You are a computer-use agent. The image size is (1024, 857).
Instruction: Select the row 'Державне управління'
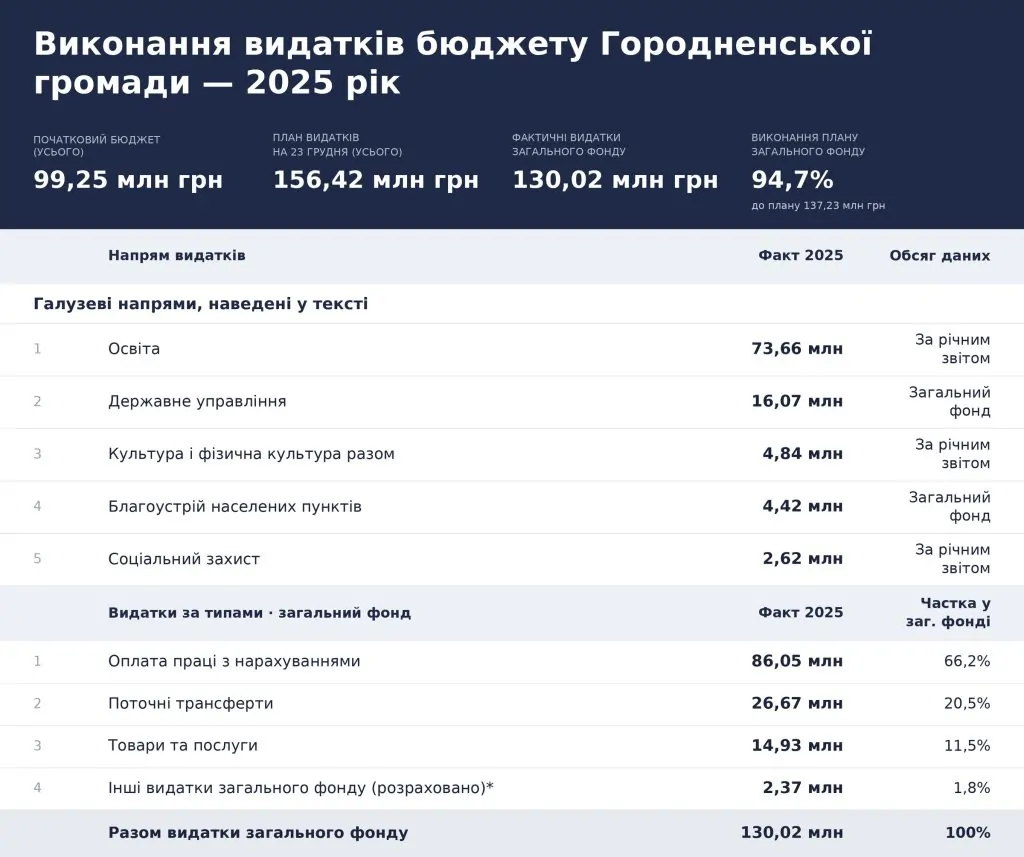[x=512, y=402]
